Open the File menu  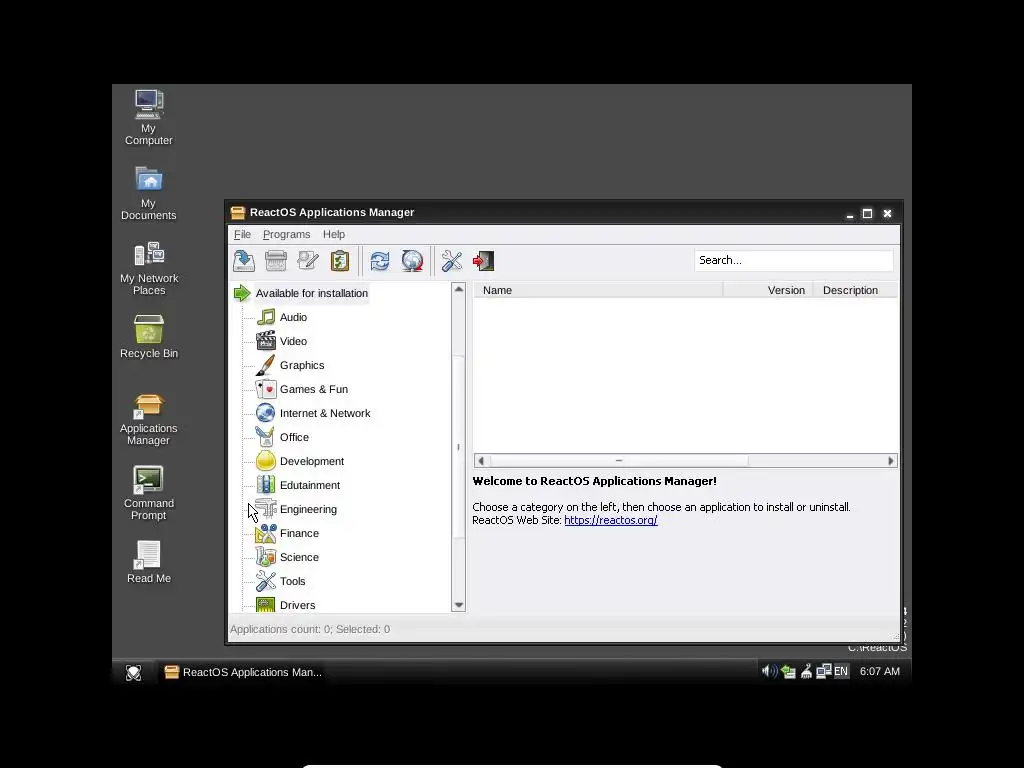242,234
